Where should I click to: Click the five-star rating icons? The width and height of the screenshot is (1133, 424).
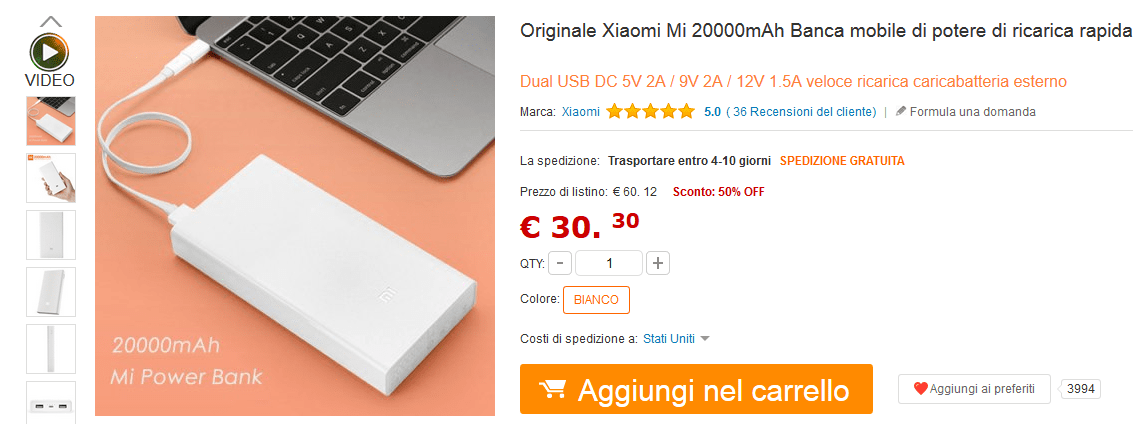[650, 112]
